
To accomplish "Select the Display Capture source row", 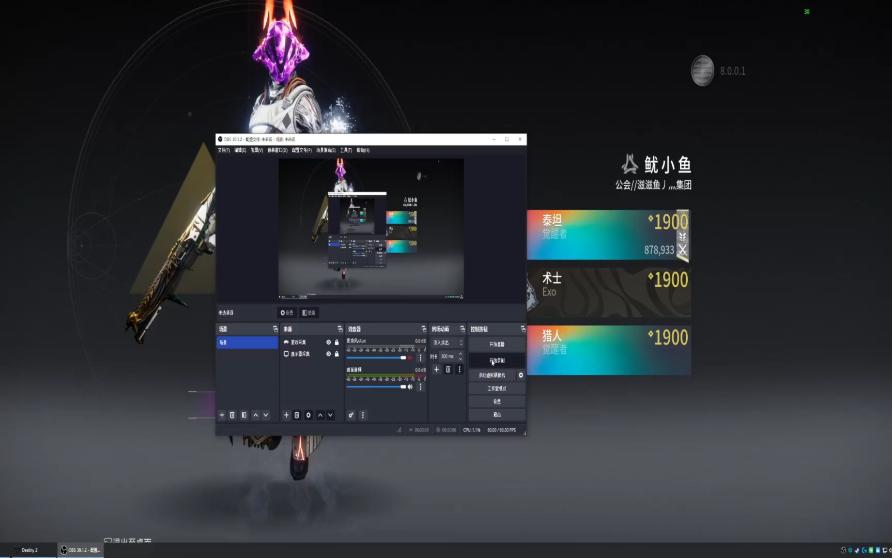I will pyautogui.click(x=311, y=354).
